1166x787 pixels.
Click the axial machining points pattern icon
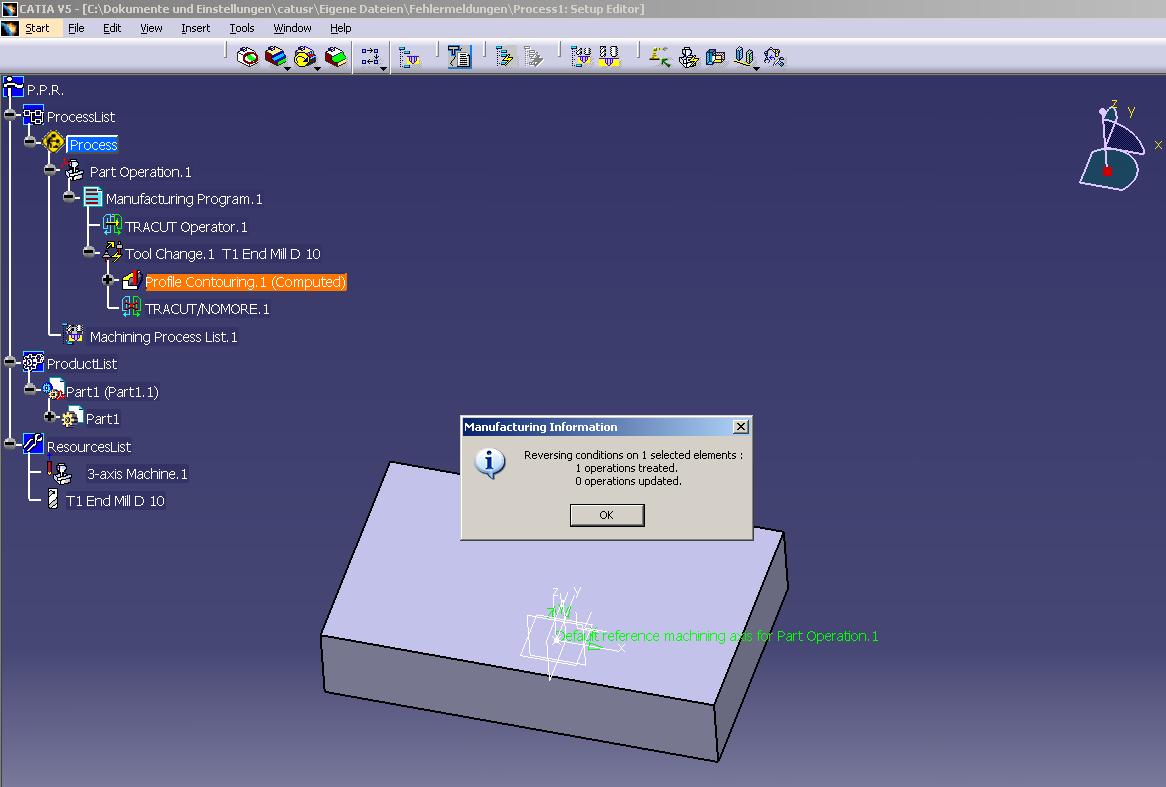[x=370, y=57]
